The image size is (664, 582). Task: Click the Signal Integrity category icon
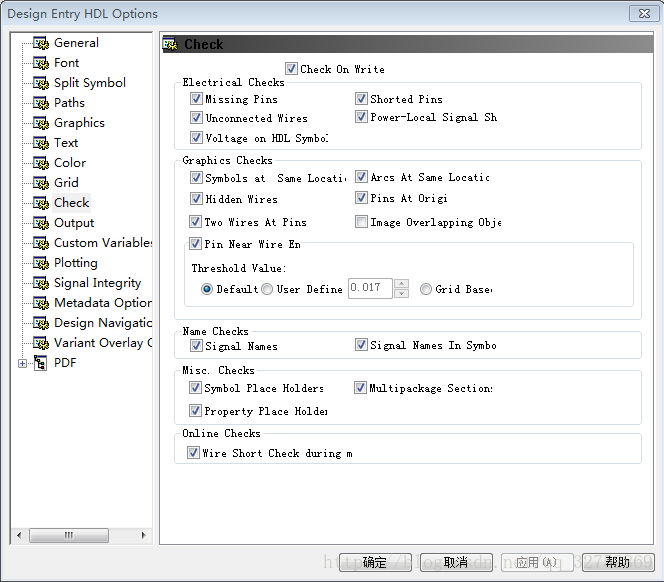click(x=41, y=283)
